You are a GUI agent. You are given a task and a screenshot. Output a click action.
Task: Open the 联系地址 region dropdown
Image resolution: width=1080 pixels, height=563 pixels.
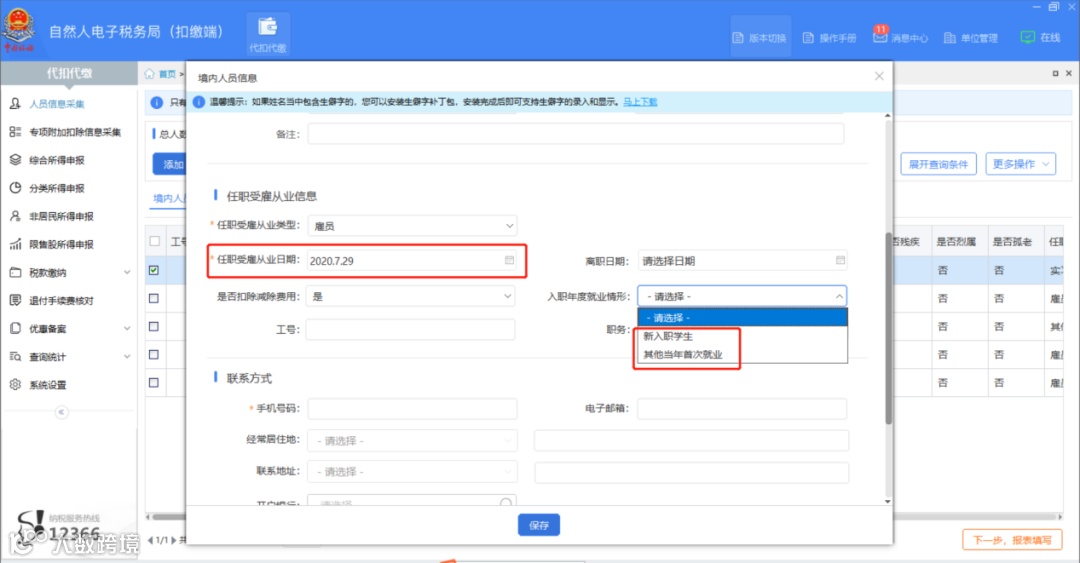[412, 471]
